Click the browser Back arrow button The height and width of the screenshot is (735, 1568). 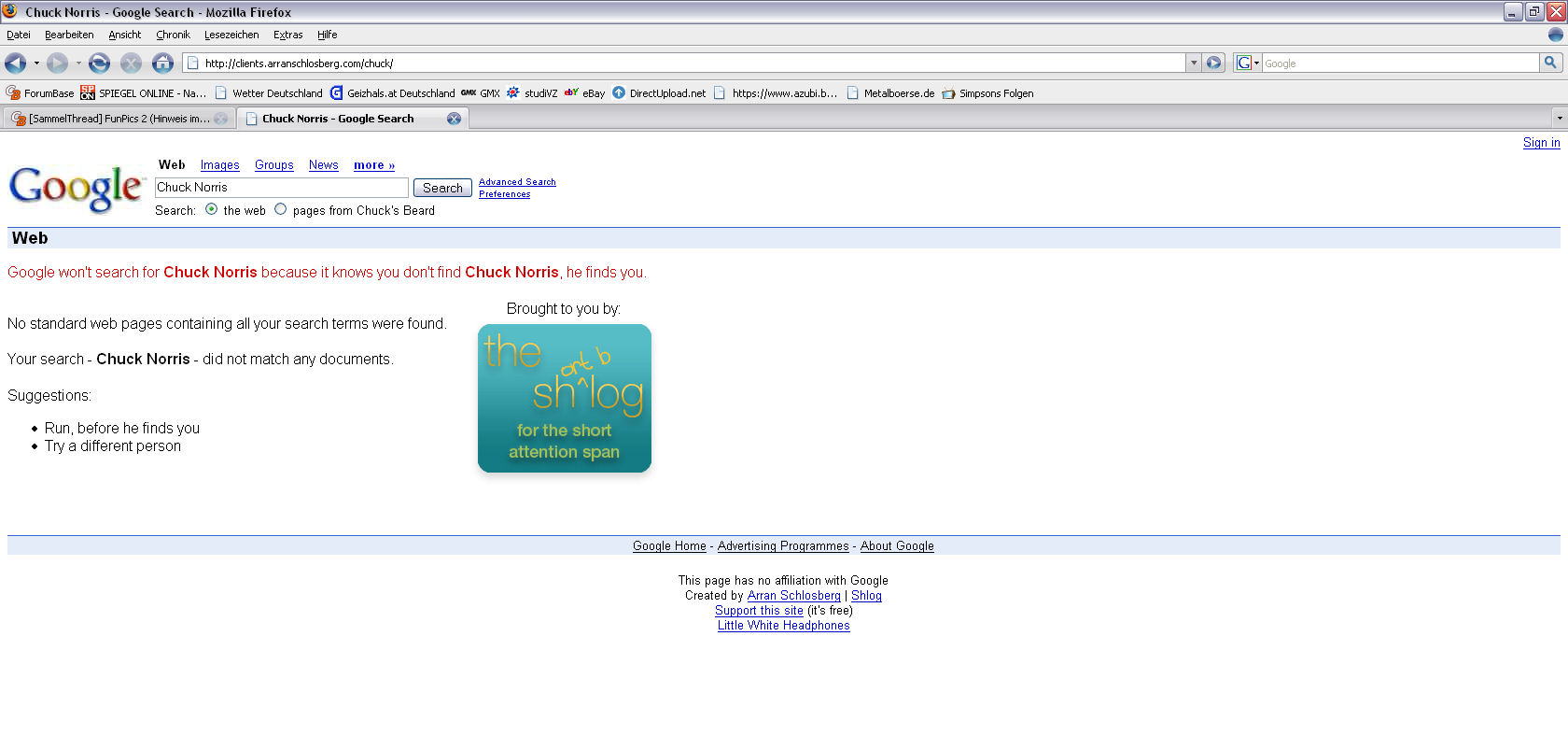click(x=15, y=63)
